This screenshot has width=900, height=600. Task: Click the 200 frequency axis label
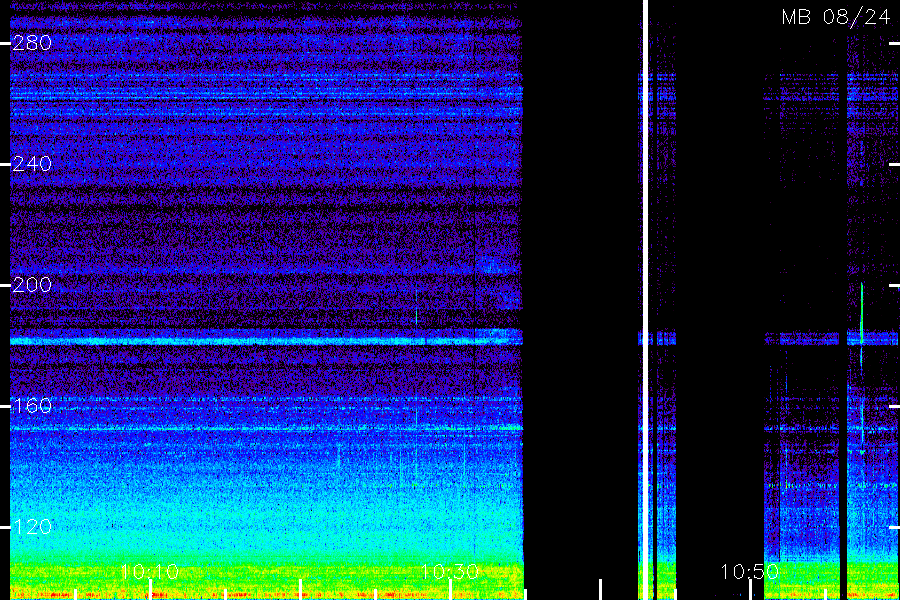(32, 285)
